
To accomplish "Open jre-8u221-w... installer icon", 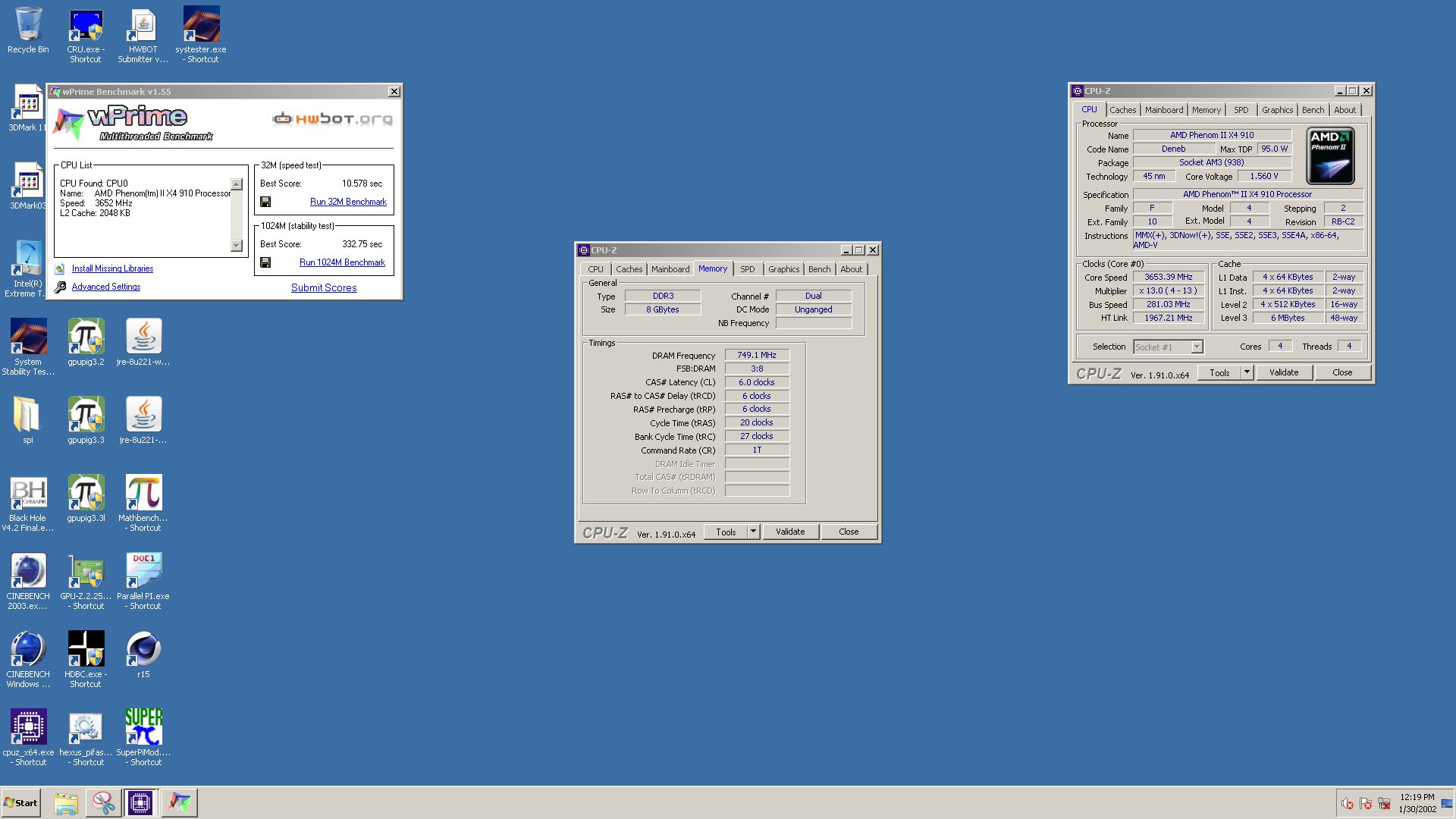I will point(143,343).
